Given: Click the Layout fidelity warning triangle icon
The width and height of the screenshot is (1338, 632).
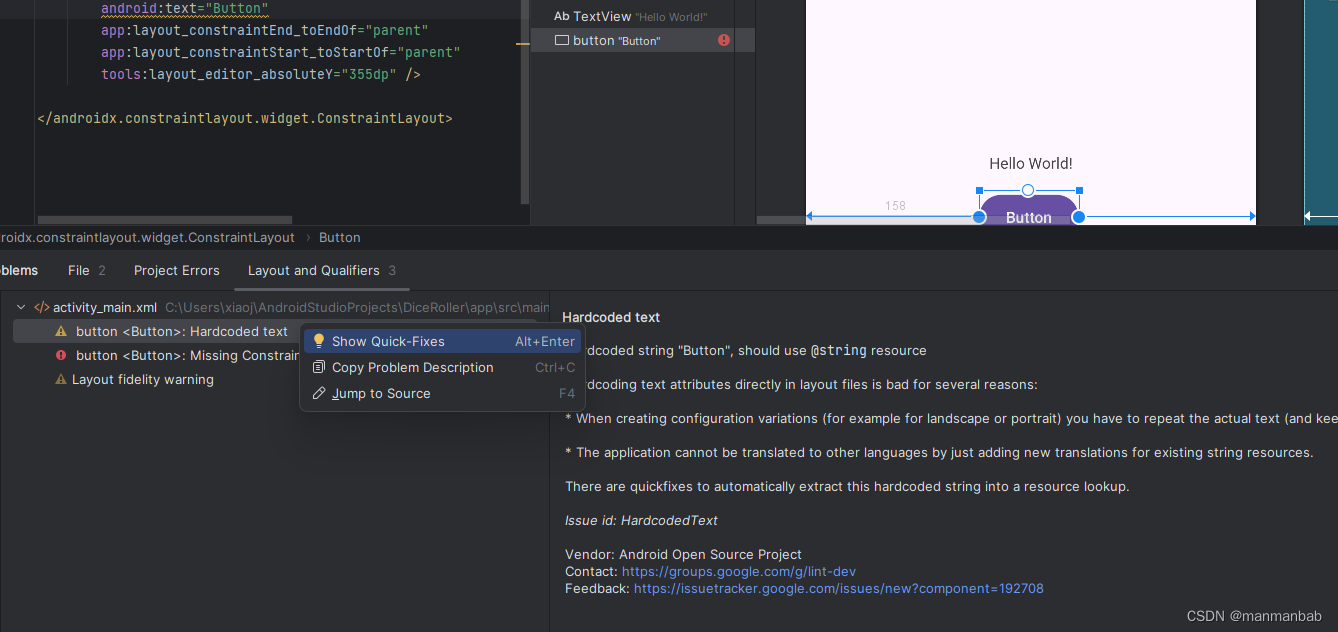Looking at the screenshot, I should (x=61, y=379).
